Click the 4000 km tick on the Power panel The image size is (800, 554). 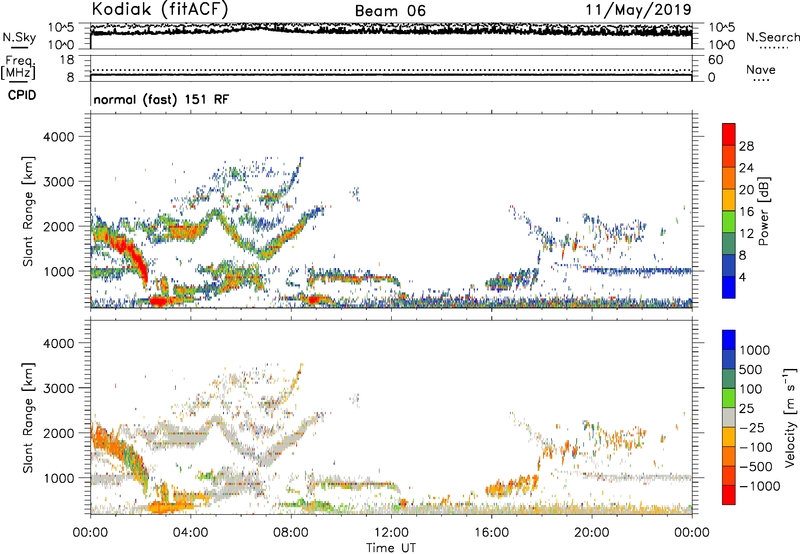[x=58, y=137]
